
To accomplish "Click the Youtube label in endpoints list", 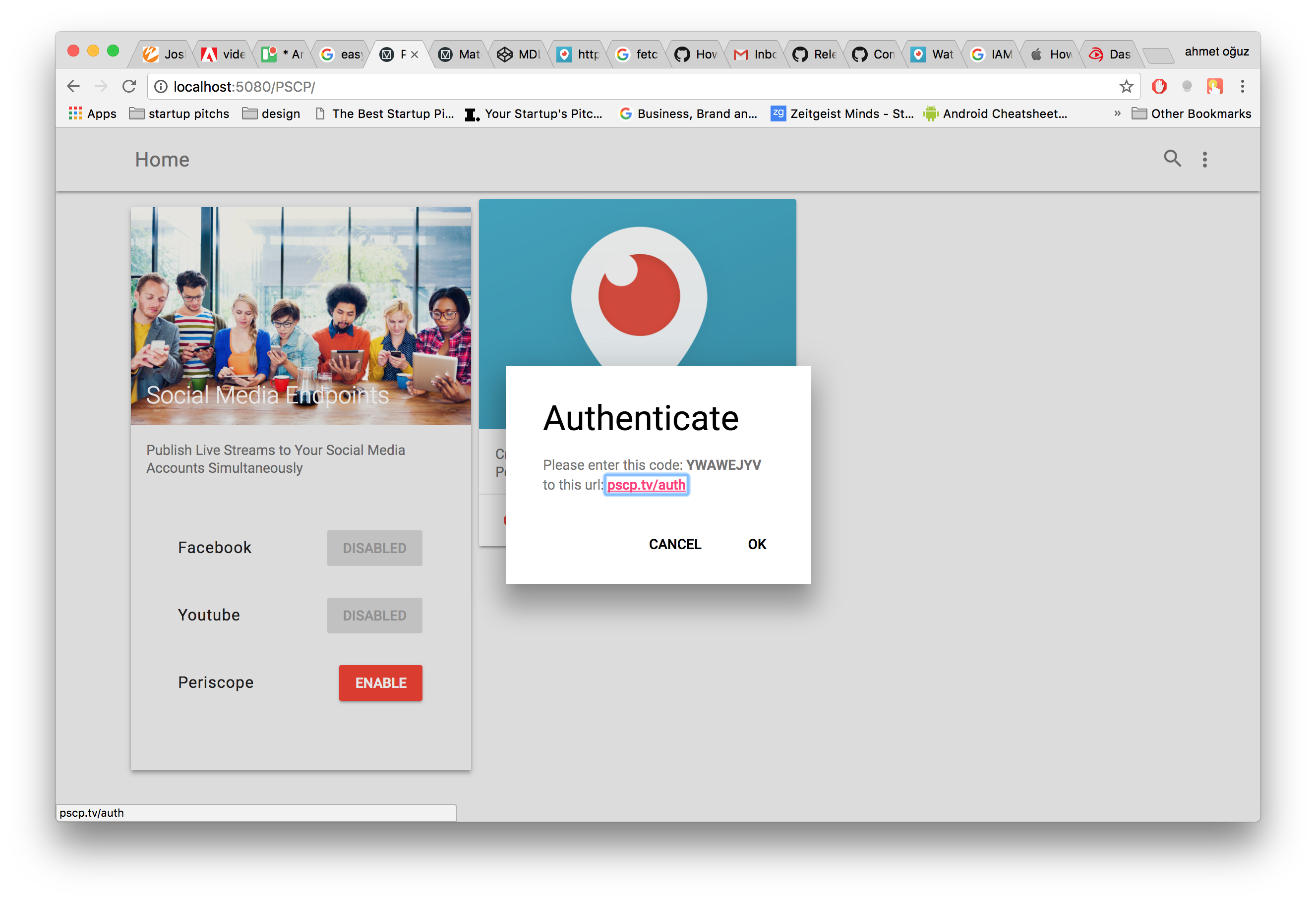I will pos(209,615).
